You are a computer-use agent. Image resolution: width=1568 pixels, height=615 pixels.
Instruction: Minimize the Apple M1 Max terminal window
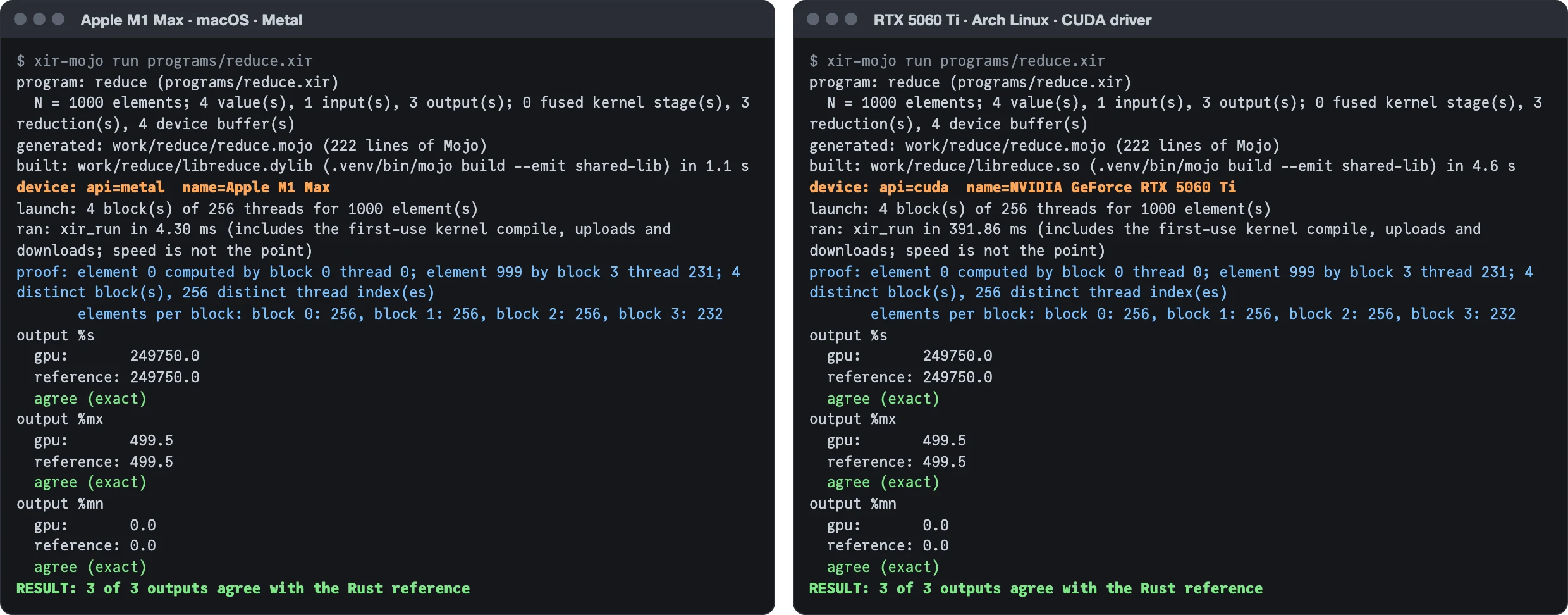tap(39, 19)
